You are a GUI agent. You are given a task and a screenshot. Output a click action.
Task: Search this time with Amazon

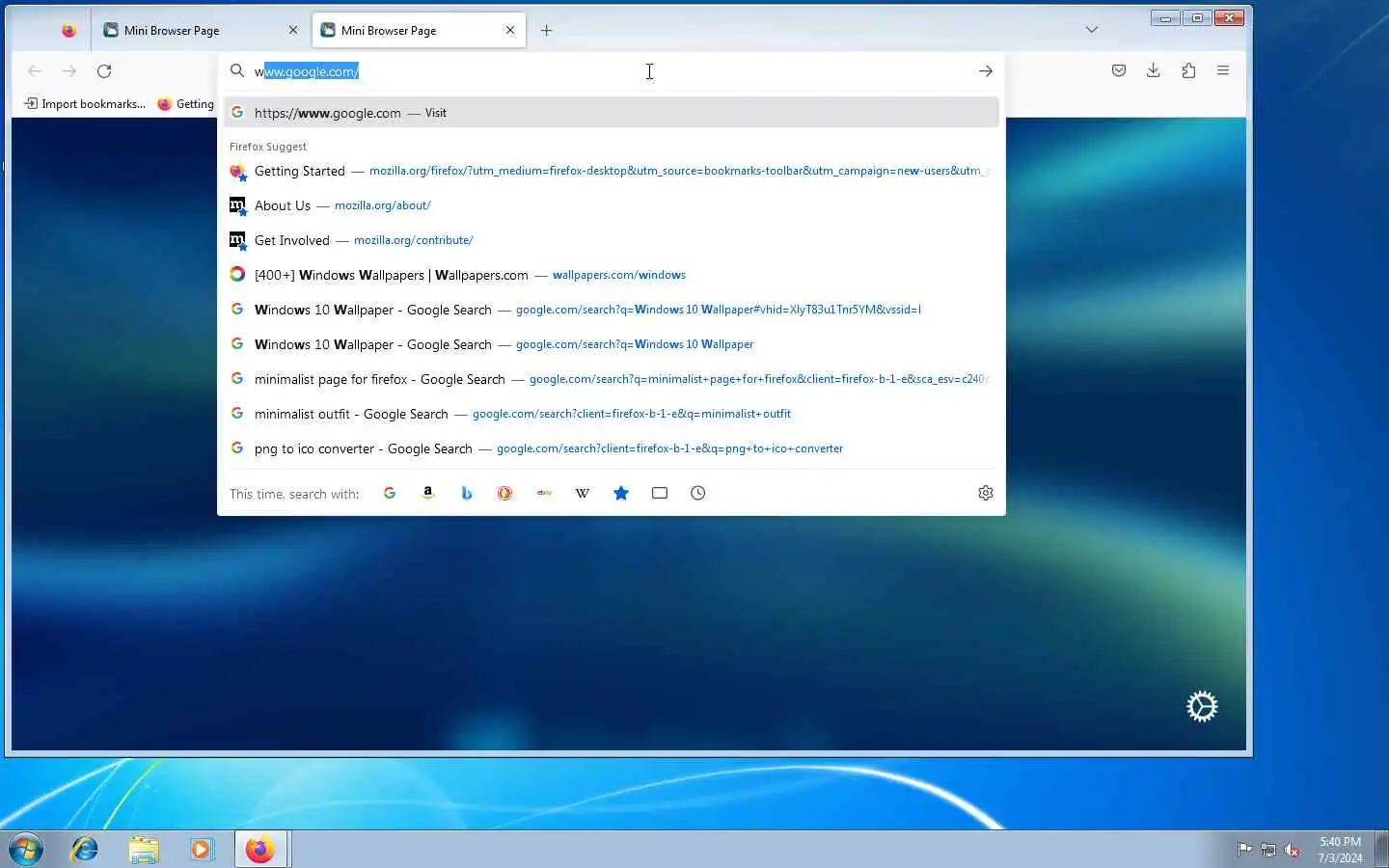pyautogui.click(x=428, y=493)
